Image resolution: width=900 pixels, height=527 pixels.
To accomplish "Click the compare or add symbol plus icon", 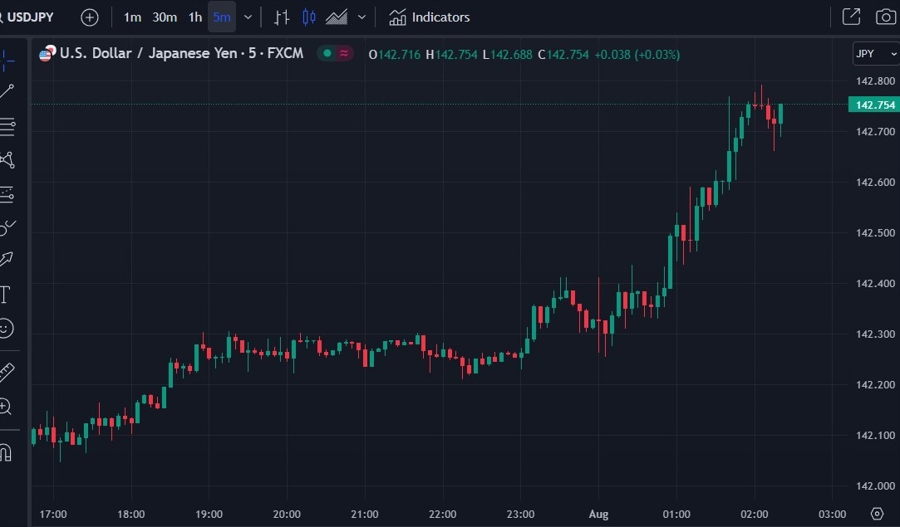I will pos(90,17).
